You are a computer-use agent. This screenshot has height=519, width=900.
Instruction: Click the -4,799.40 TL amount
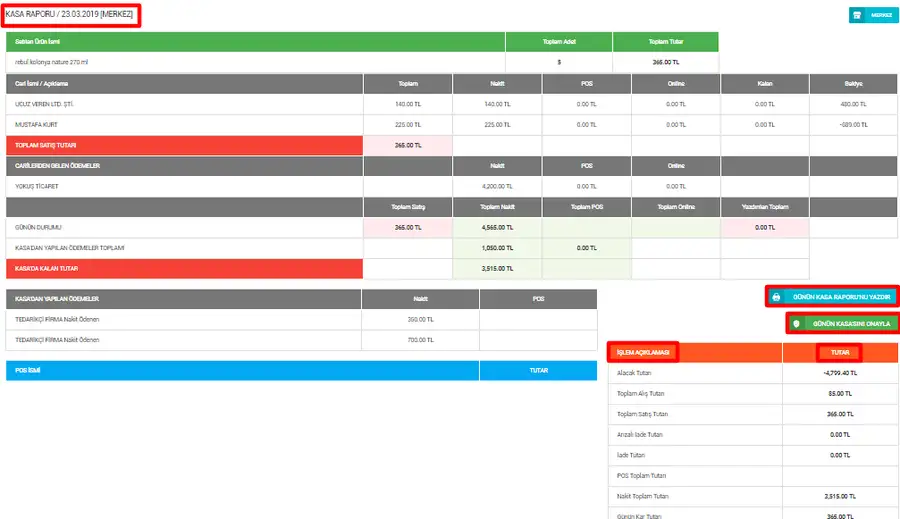840,373
